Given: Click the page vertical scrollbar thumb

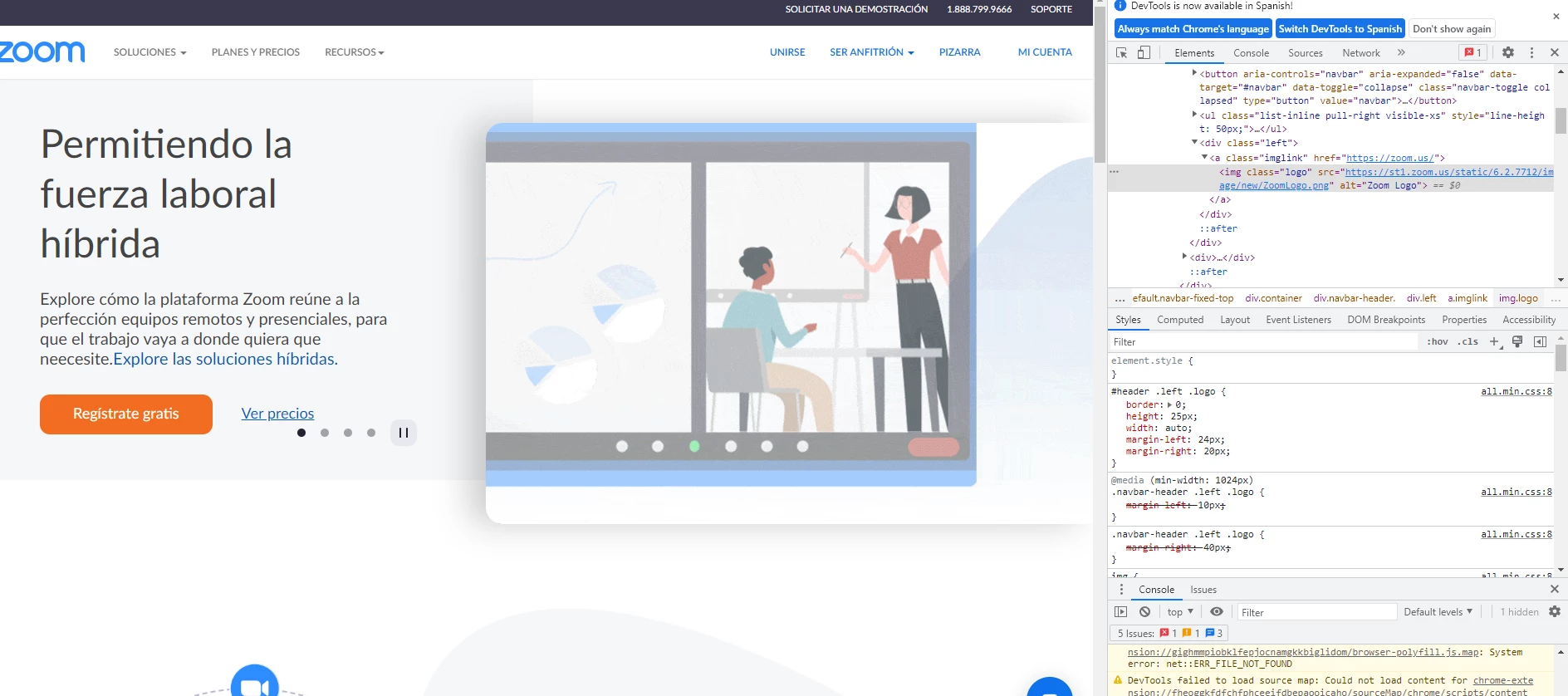Looking at the screenshot, I should [1100, 85].
